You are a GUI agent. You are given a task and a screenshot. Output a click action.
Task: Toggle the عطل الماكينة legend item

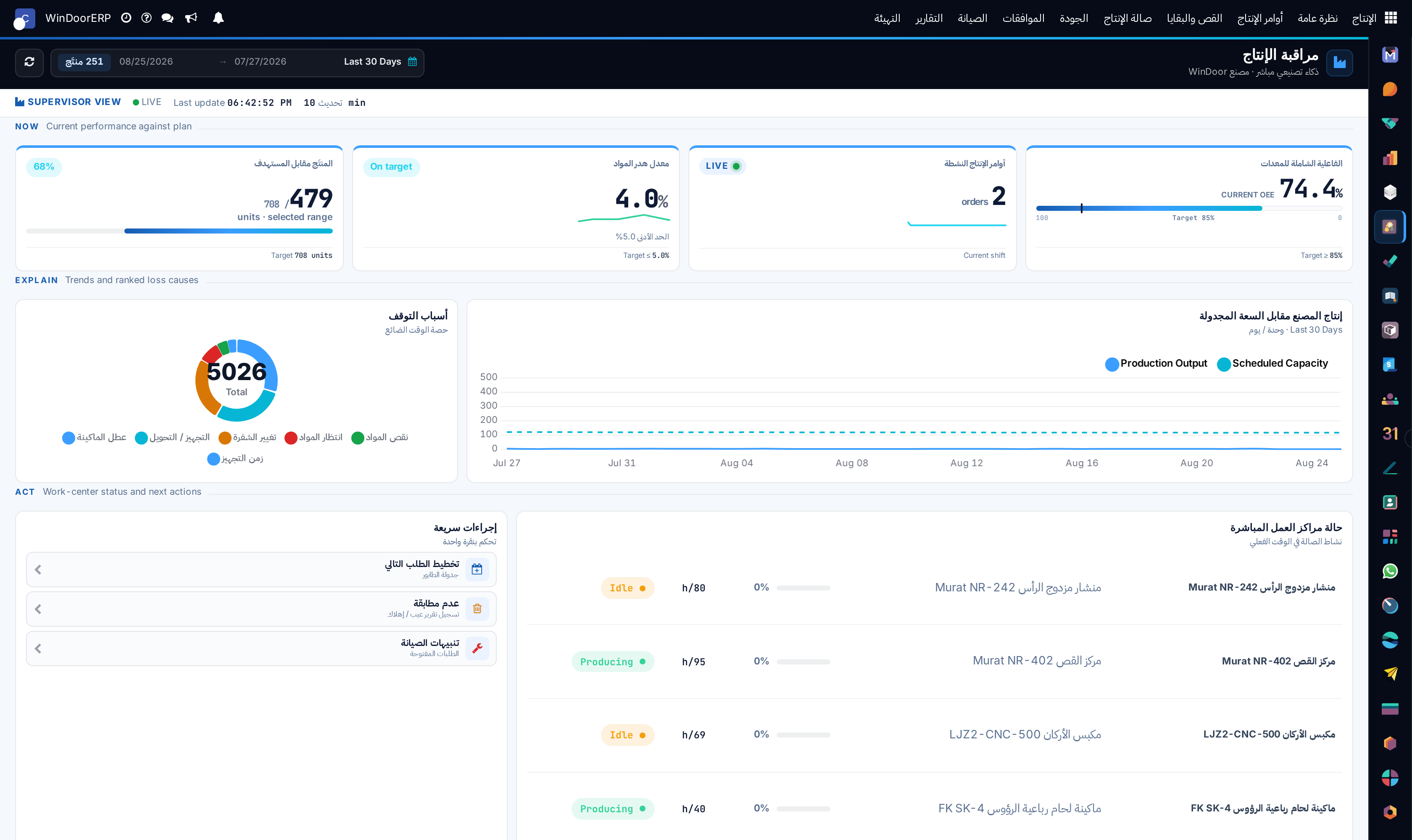click(94, 438)
